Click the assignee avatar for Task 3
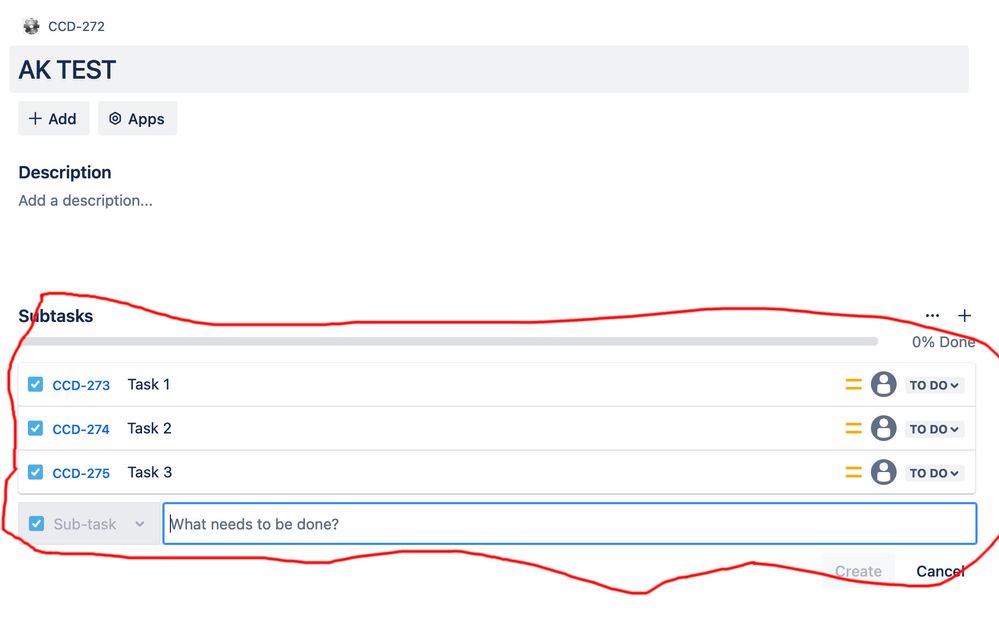 click(883, 472)
